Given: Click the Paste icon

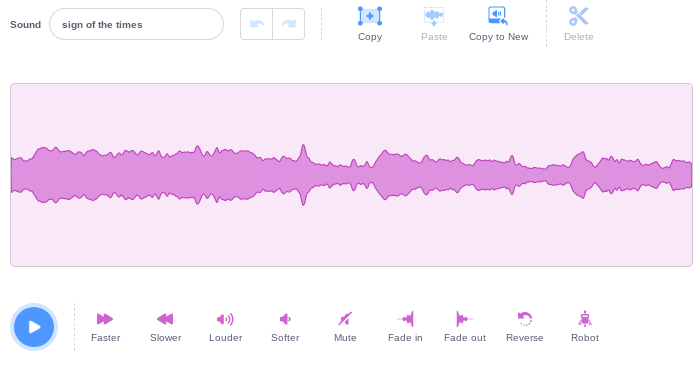Looking at the screenshot, I should coord(434,16).
